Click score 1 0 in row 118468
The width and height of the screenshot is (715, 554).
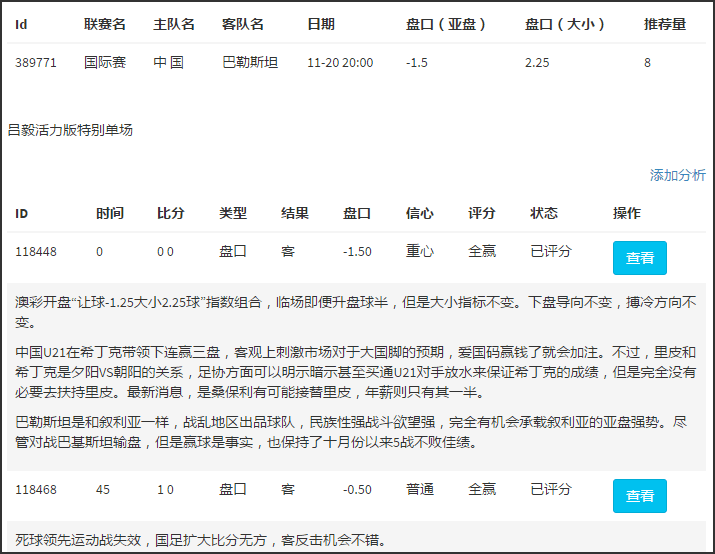point(165,490)
